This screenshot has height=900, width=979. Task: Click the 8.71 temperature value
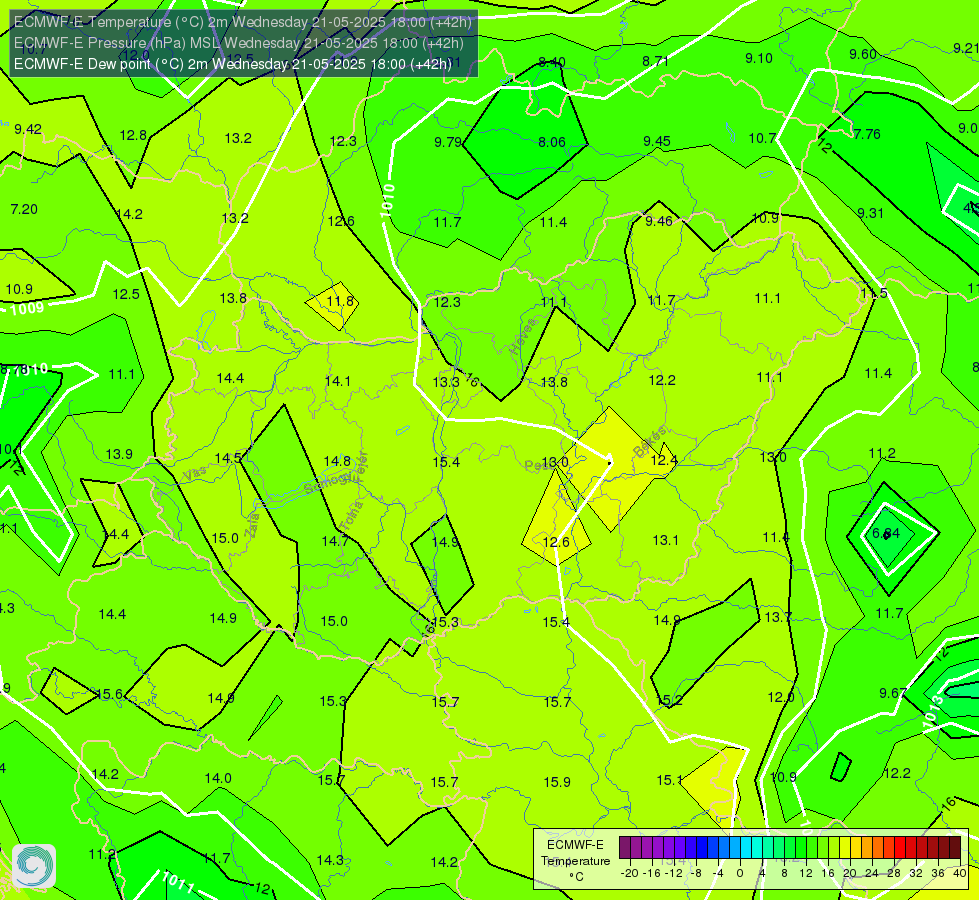(x=656, y=61)
